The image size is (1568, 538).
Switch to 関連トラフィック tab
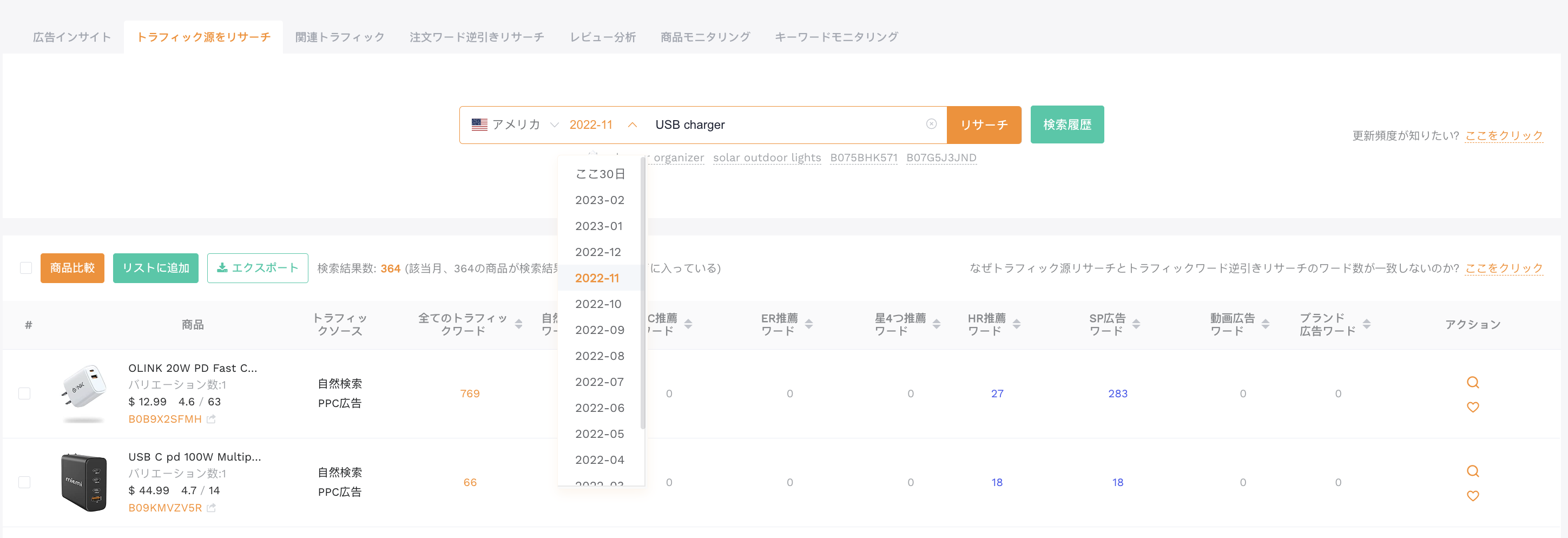340,37
